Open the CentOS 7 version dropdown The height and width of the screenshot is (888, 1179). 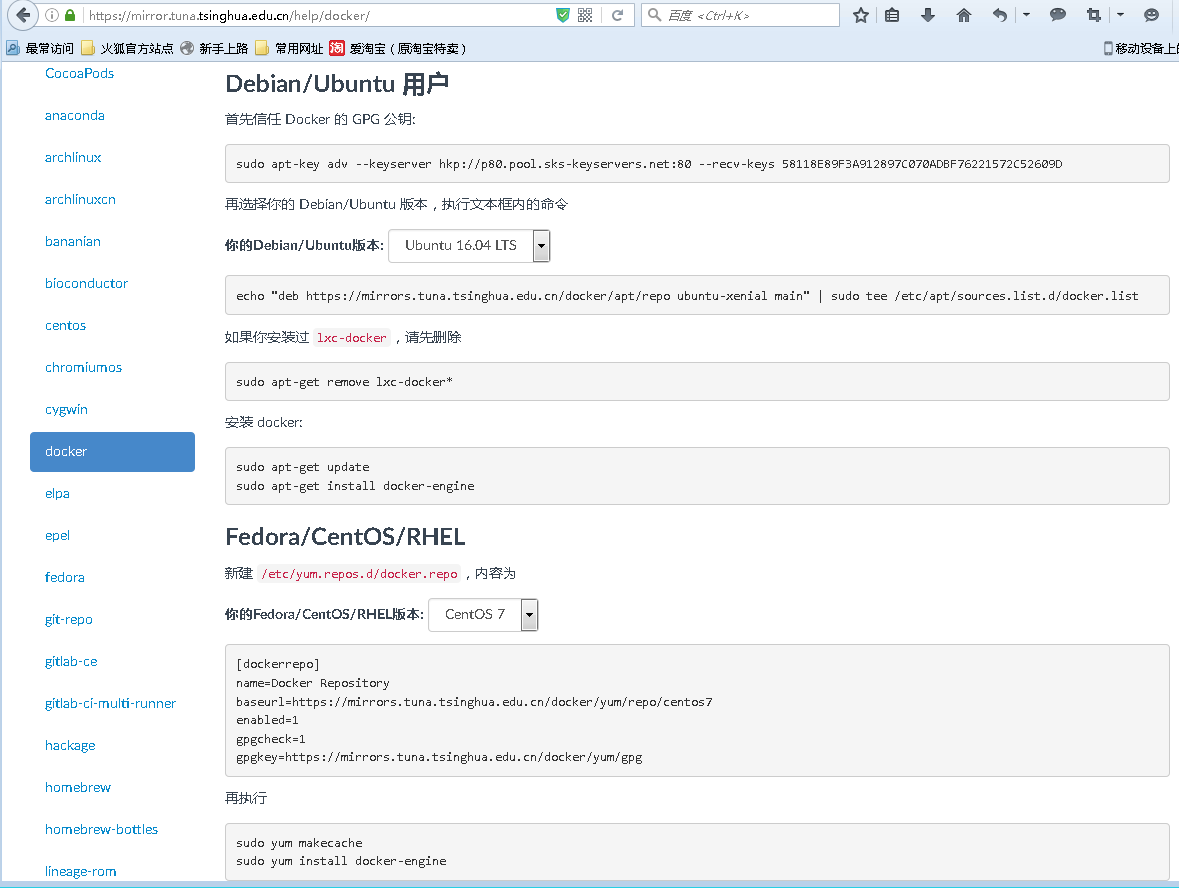pyautogui.click(x=483, y=615)
